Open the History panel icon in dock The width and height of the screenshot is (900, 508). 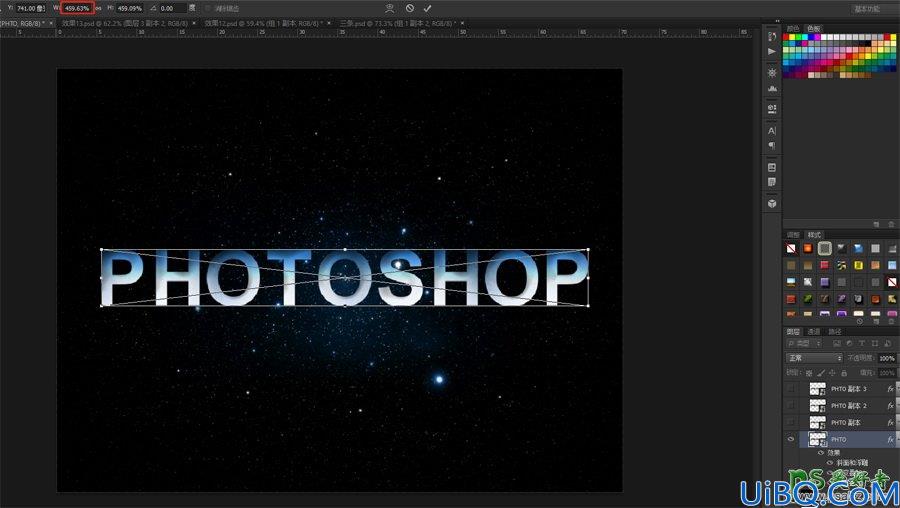(x=772, y=36)
